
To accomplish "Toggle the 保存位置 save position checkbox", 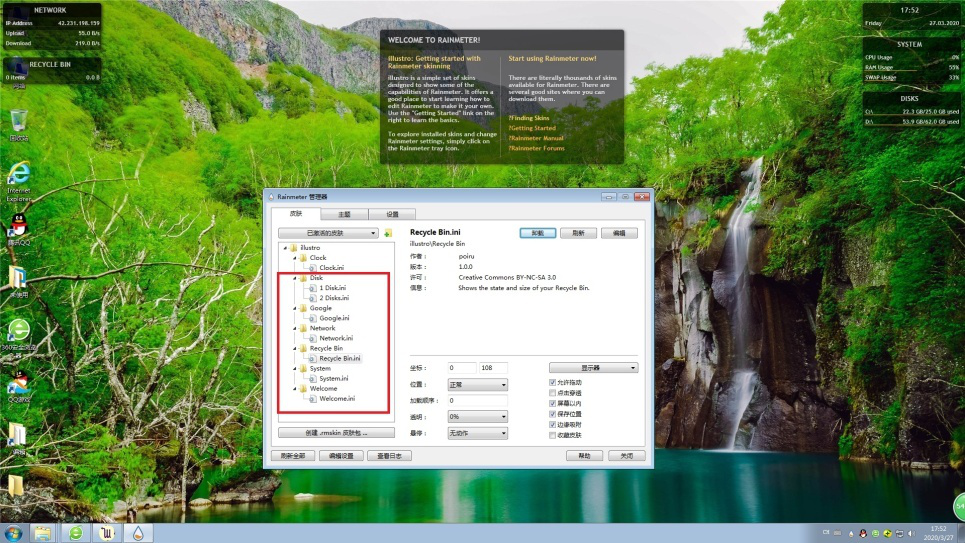I will (x=552, y=414).
